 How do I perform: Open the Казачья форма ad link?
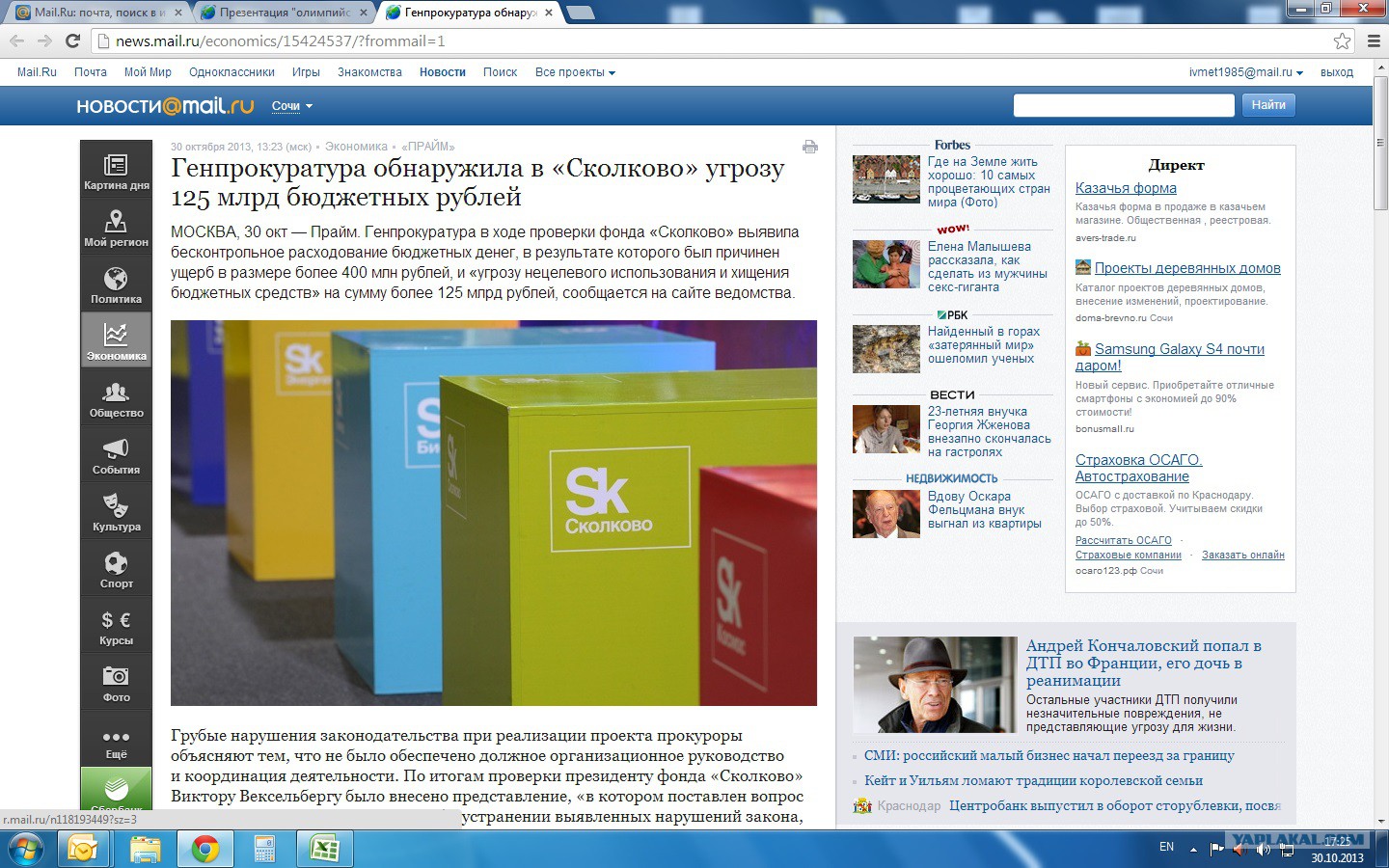click(1126, 188)
